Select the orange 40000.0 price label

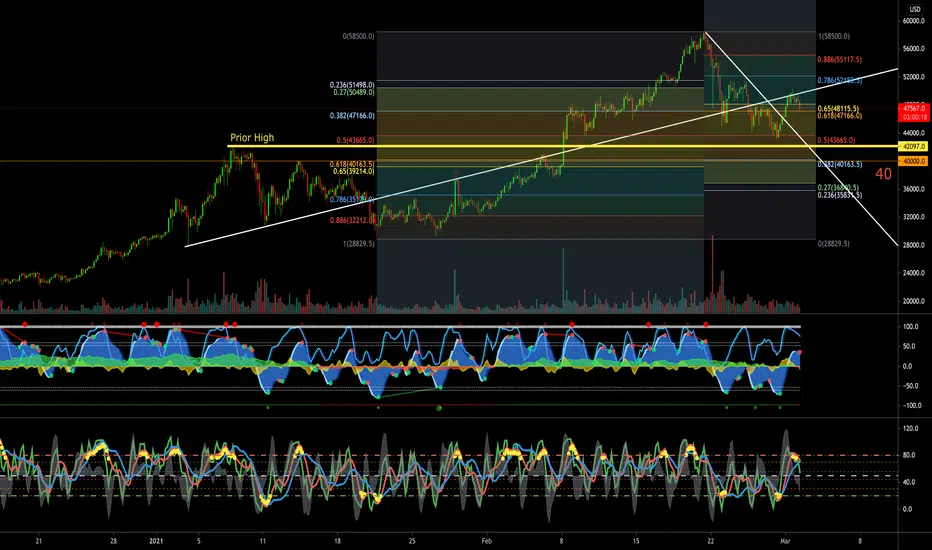coord(914,161)
